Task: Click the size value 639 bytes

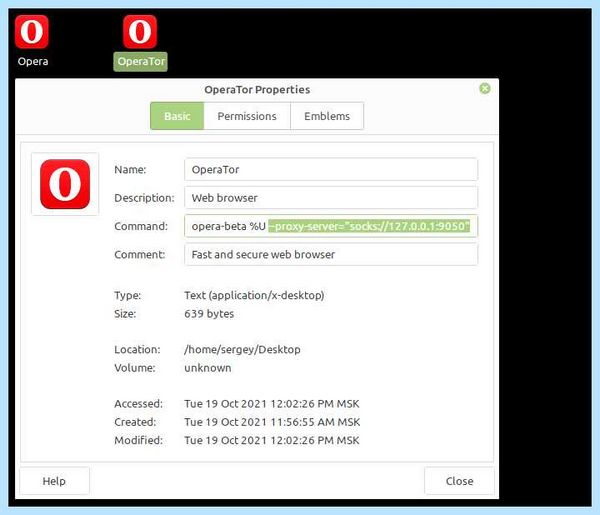Action: click(209, 314)
